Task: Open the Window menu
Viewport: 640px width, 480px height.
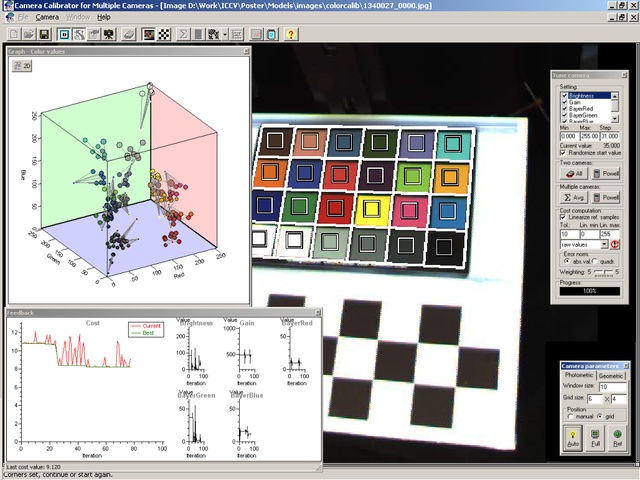Action: click(x=78, y=17)
